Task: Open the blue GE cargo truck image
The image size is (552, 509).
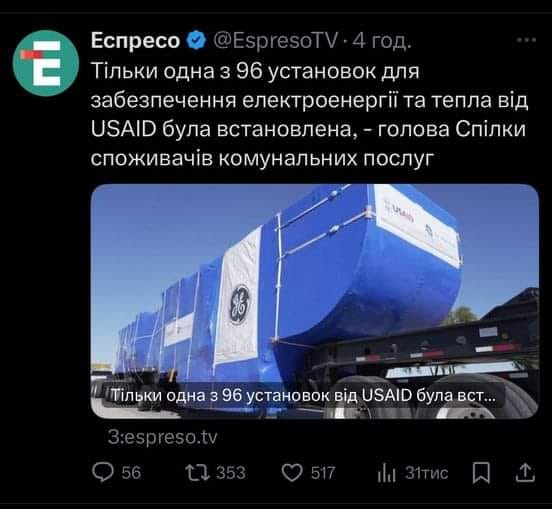Action: 315,301
